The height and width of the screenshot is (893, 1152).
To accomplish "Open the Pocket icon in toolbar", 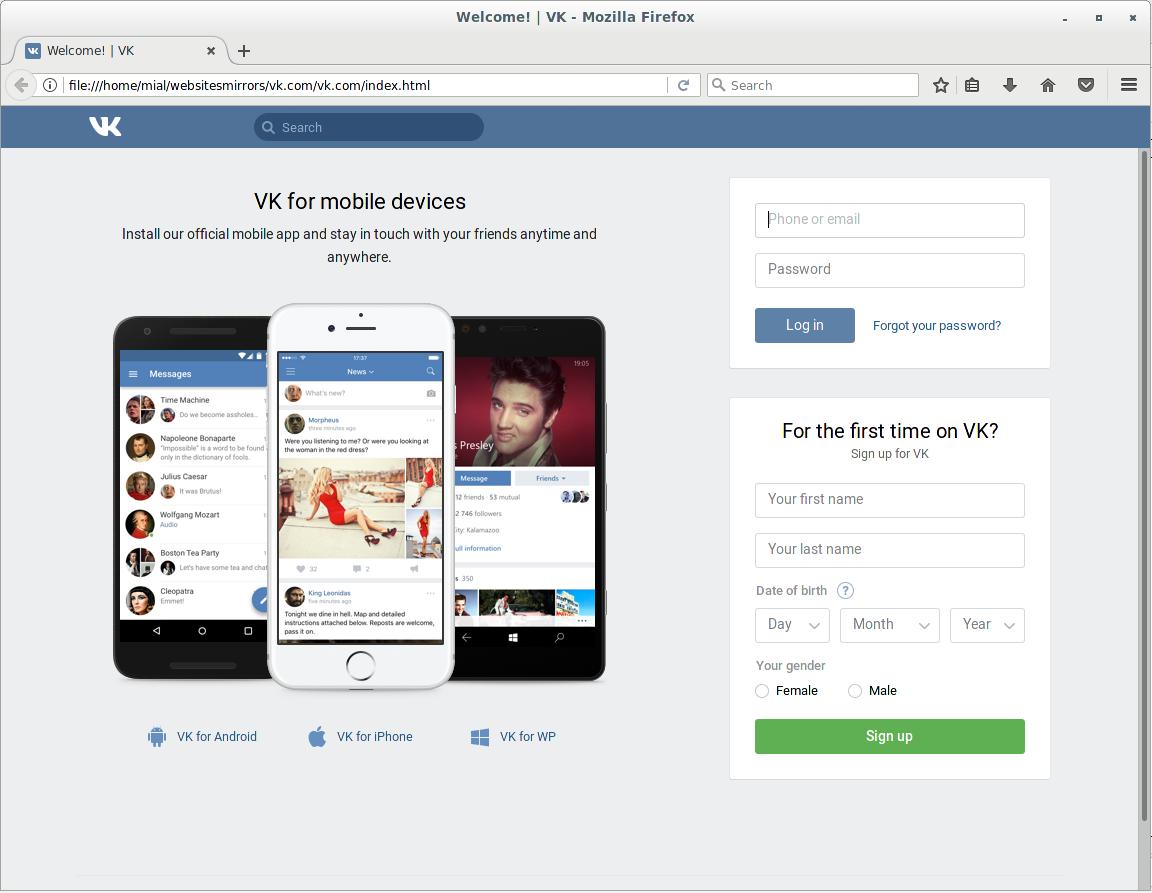I will (1086, 85).
